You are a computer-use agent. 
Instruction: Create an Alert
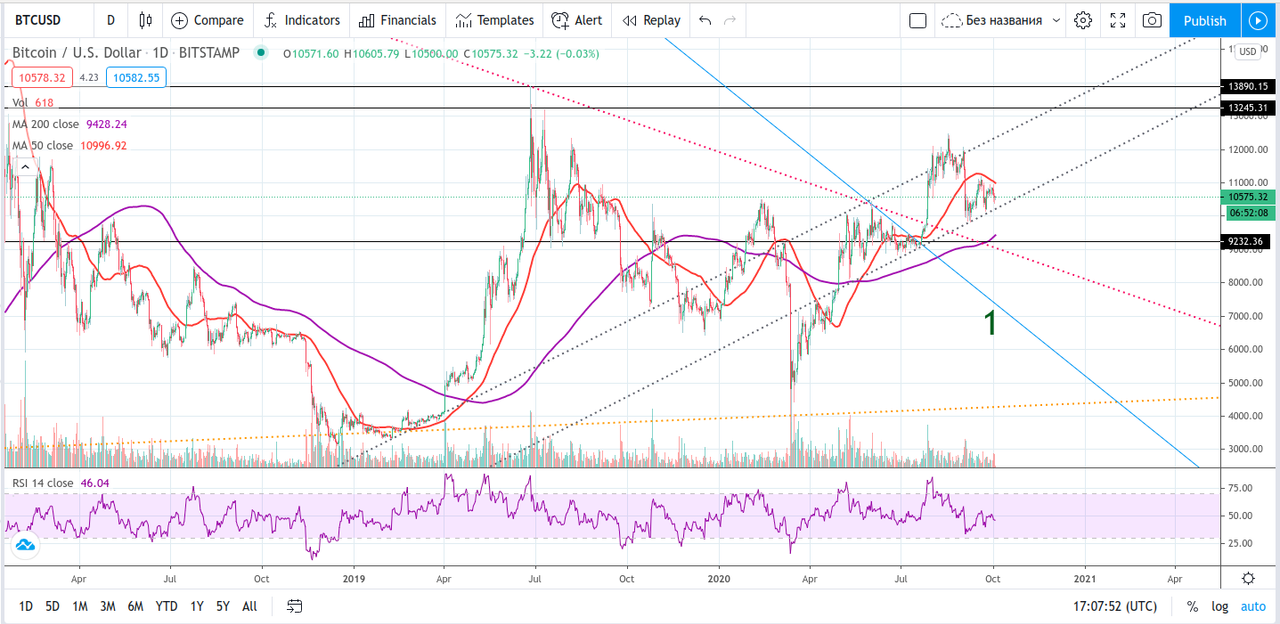[x=577, y=20]
